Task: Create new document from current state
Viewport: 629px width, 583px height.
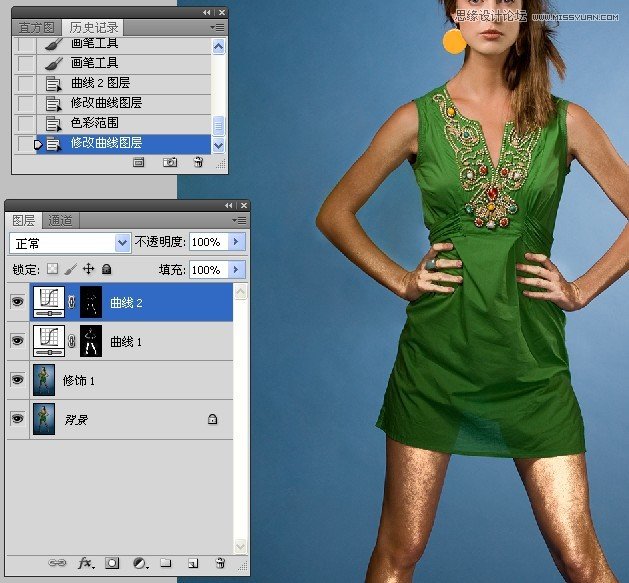Action: (x=139, y=162)
